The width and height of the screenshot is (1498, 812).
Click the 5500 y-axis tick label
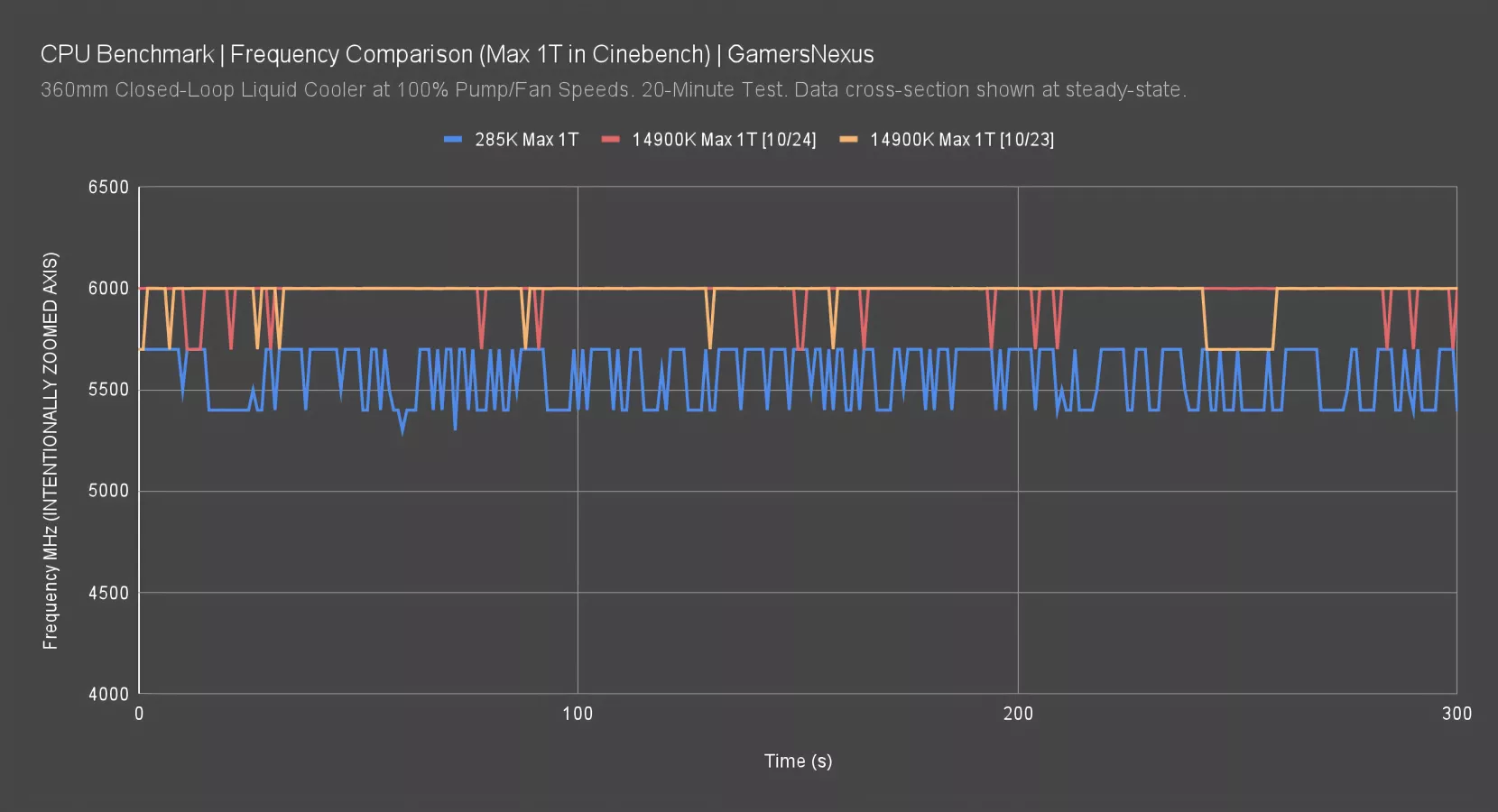coord(108,390)
